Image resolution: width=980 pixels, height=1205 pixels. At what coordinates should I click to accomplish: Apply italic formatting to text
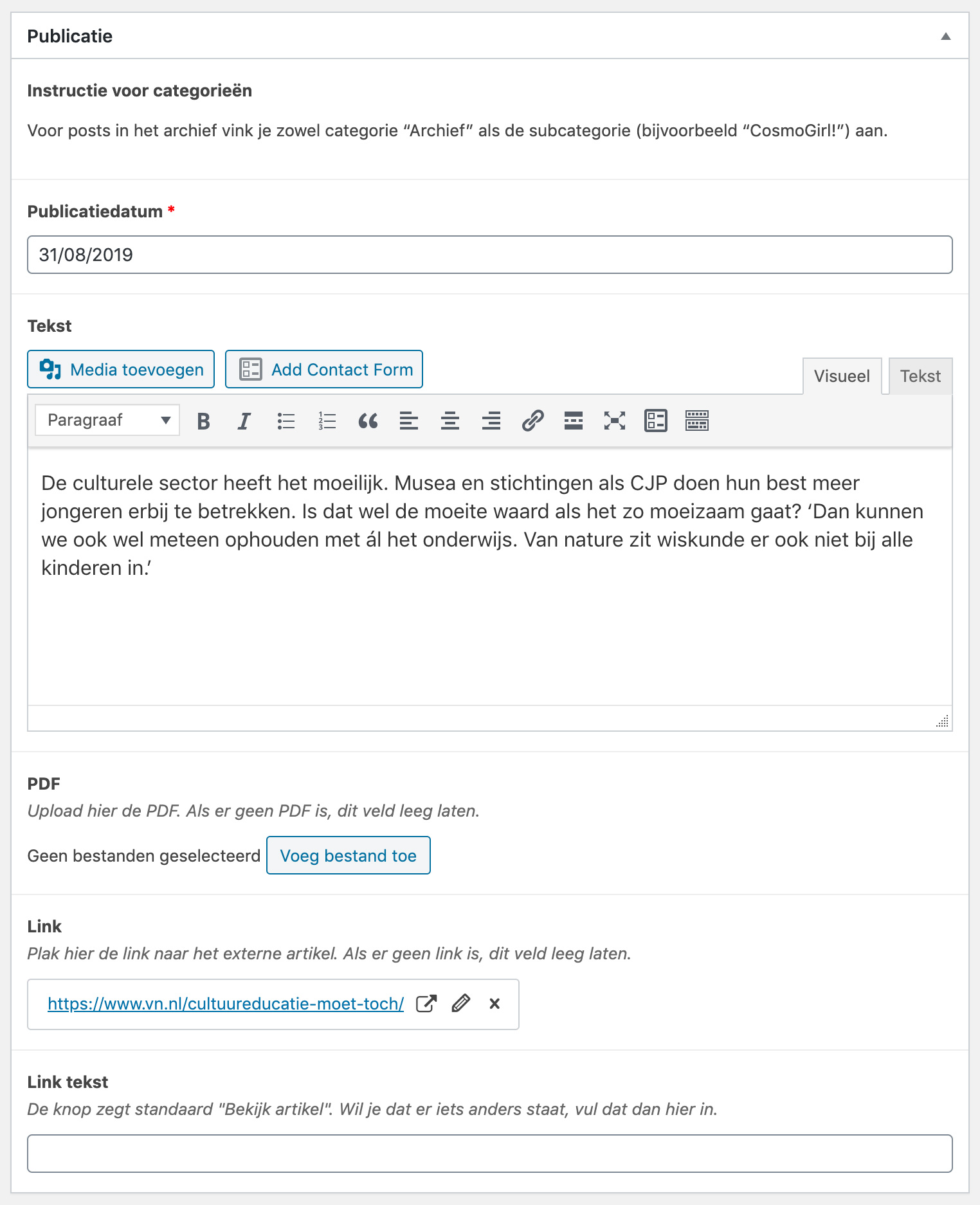pos(244,421)
